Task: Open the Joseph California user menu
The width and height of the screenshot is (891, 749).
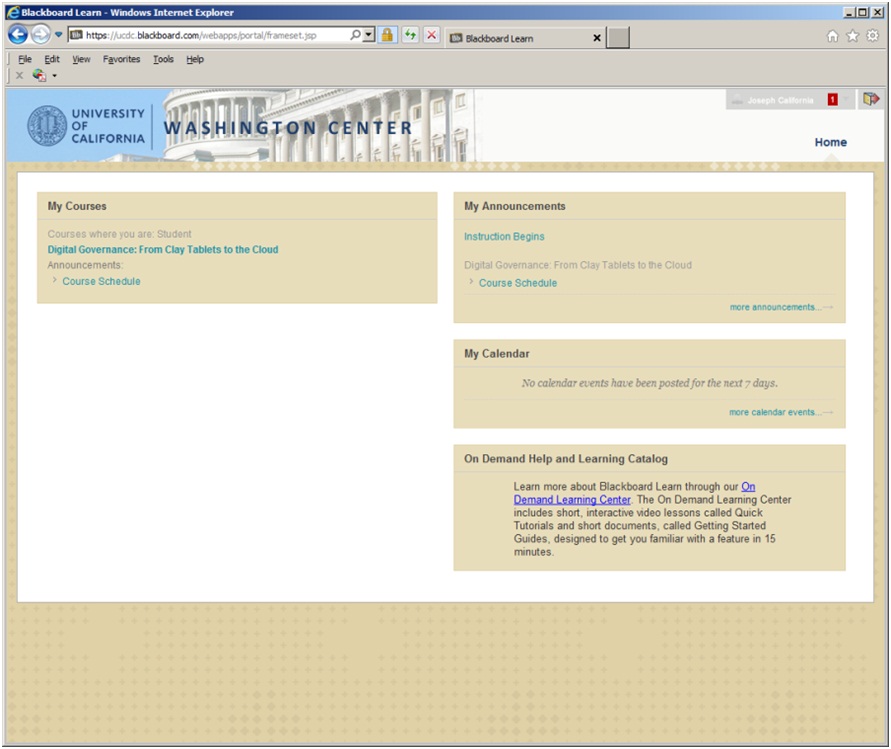Action: (x=780, y=100)
